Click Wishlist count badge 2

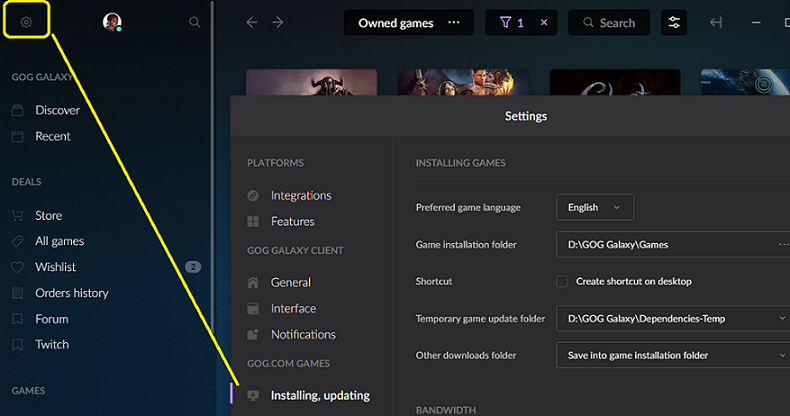point(193,267)
